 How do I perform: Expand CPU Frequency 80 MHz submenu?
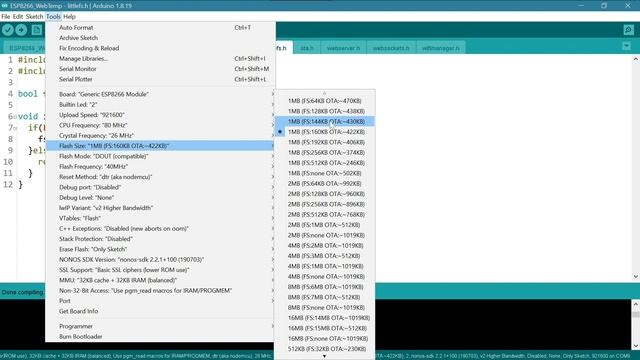point(160,125)
